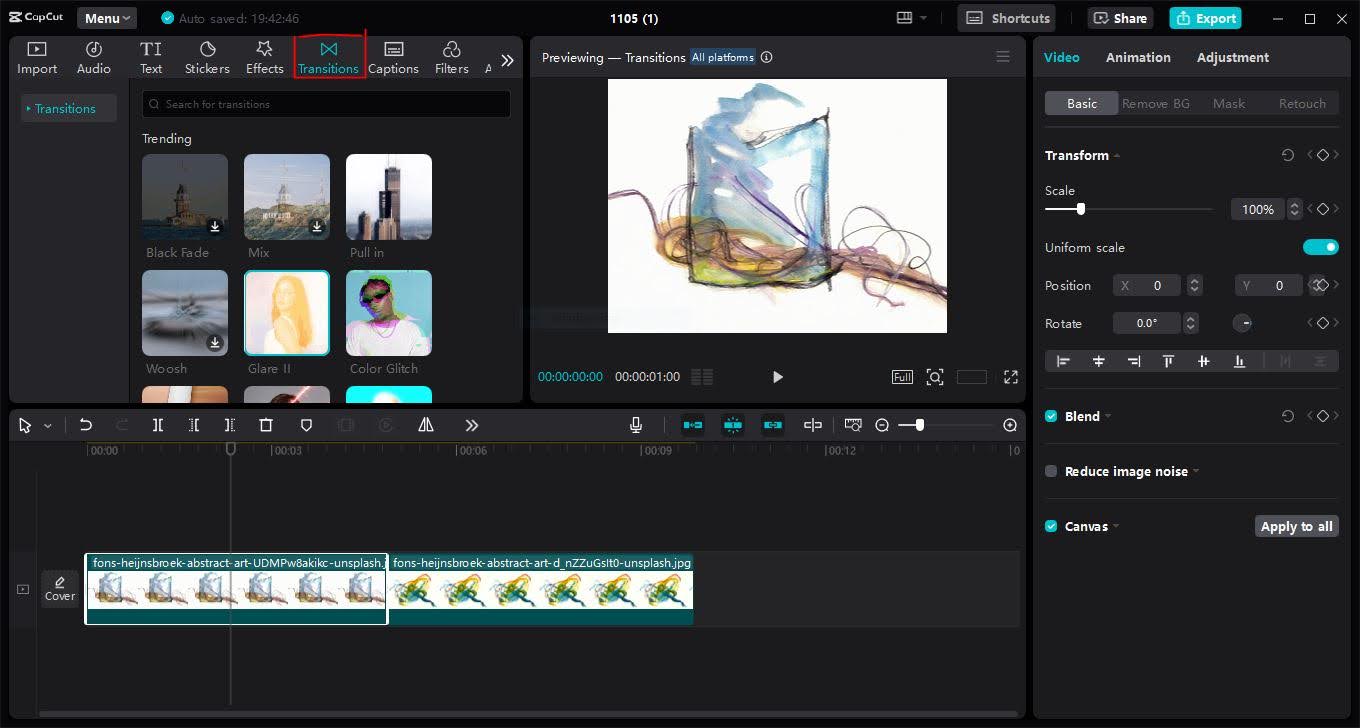Align clip to the bottom edge
This screenshot has height=728, width=1360.
point(1240,361)
